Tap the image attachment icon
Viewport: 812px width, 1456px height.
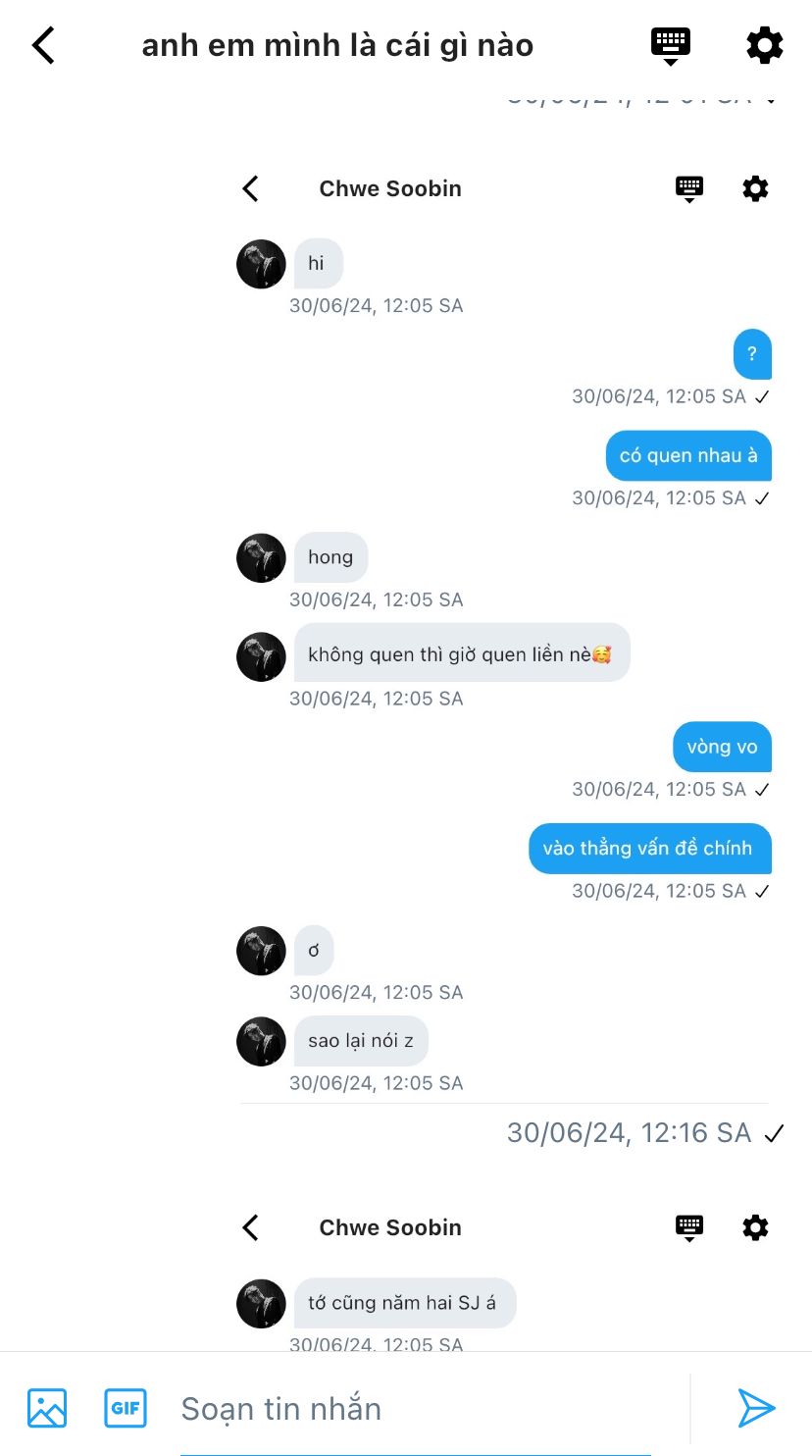(47, 1408)
